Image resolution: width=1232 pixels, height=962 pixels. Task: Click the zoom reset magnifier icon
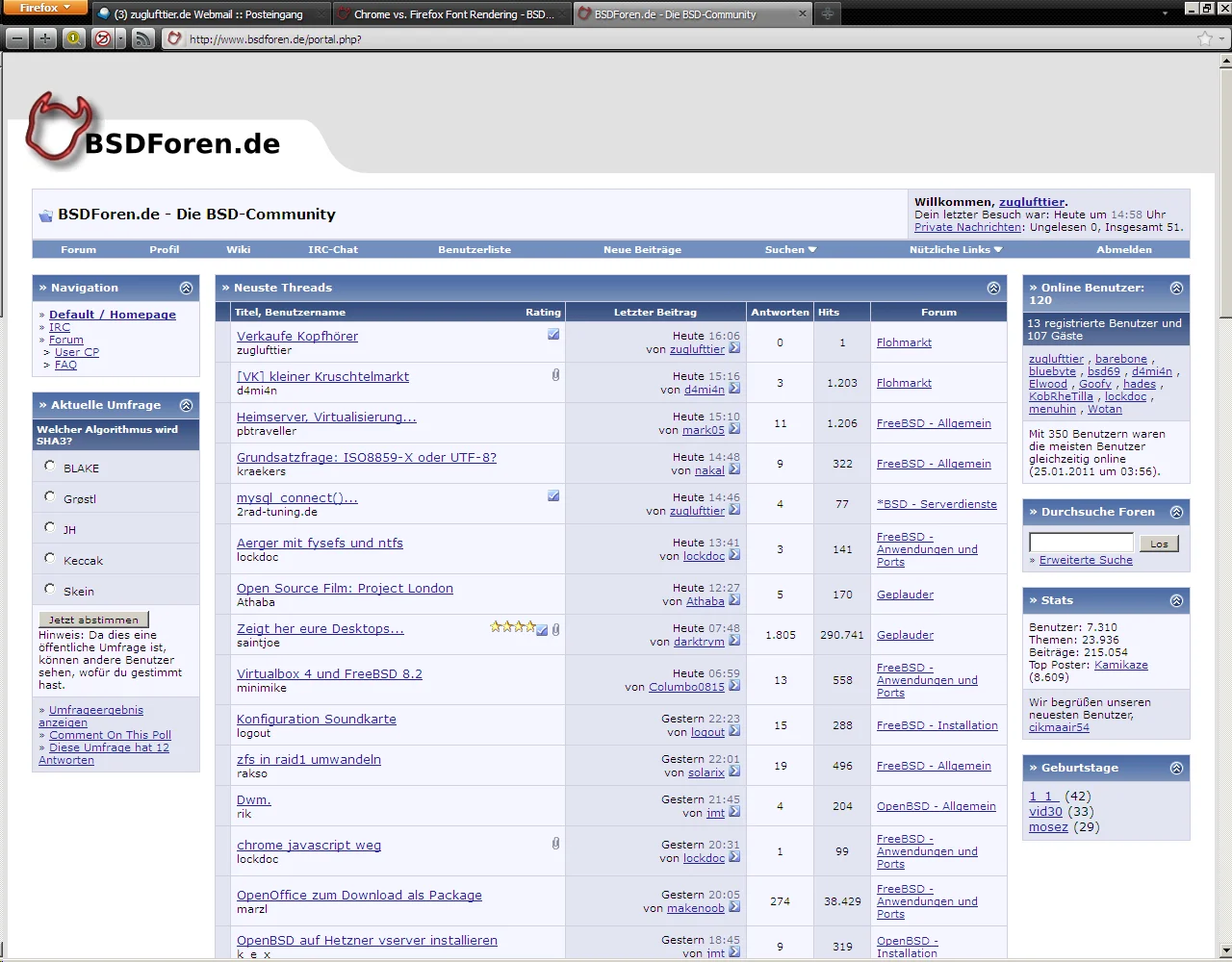[x=73, y=38]
